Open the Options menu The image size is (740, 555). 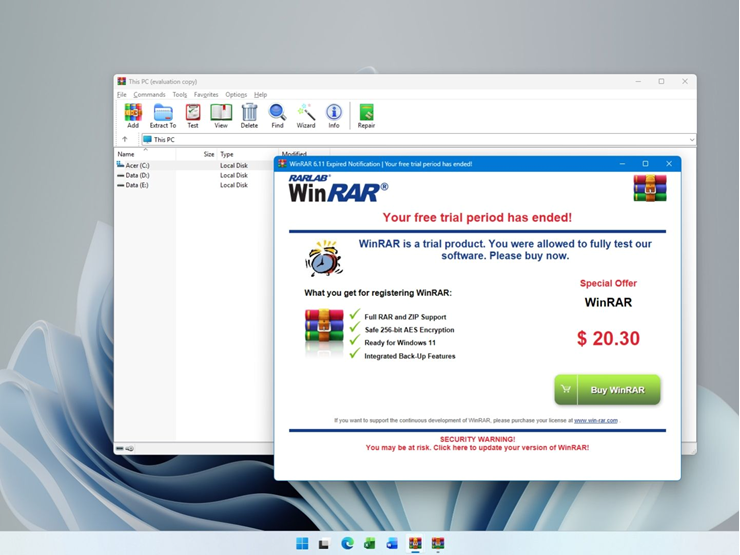(x=236, y=94)
